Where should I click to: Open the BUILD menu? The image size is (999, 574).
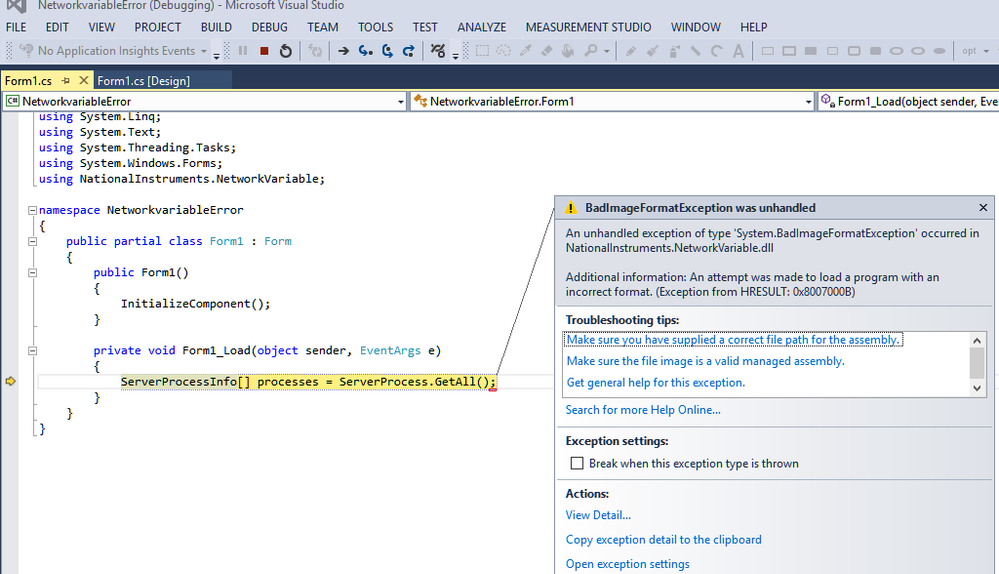(216, 27)
